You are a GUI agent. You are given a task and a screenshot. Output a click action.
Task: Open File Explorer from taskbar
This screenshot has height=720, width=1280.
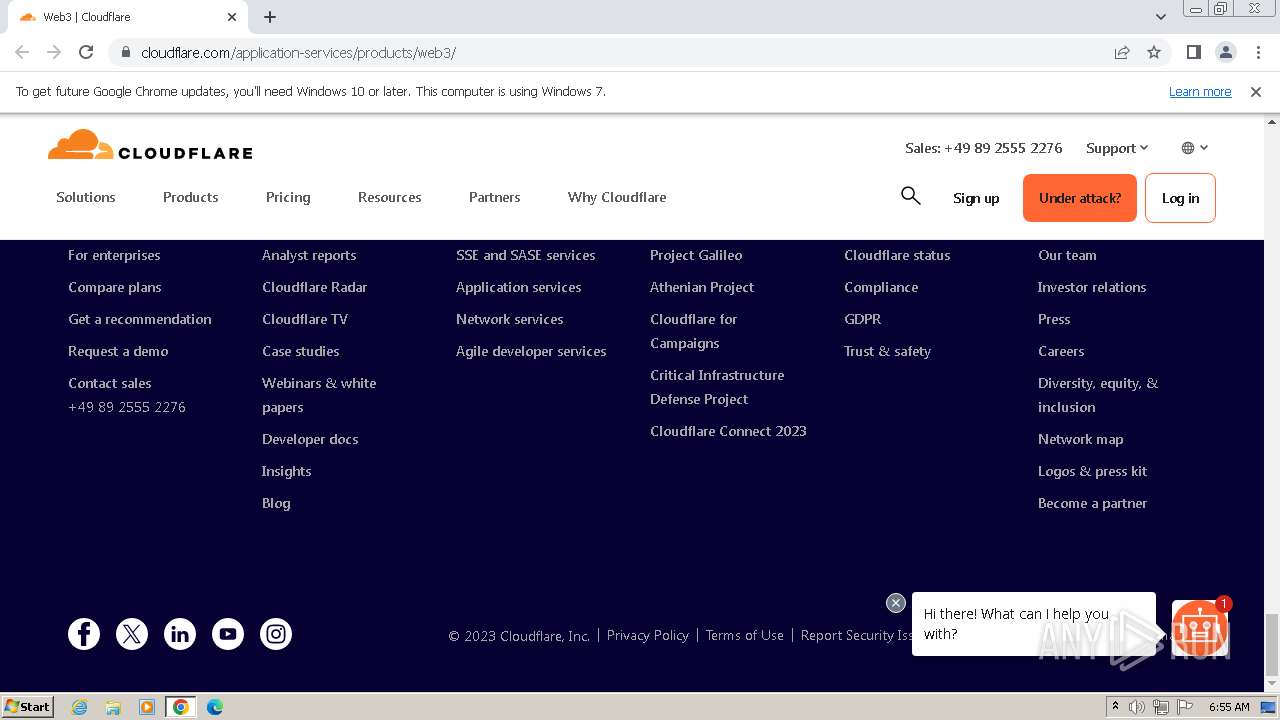[x=113, y=707]
